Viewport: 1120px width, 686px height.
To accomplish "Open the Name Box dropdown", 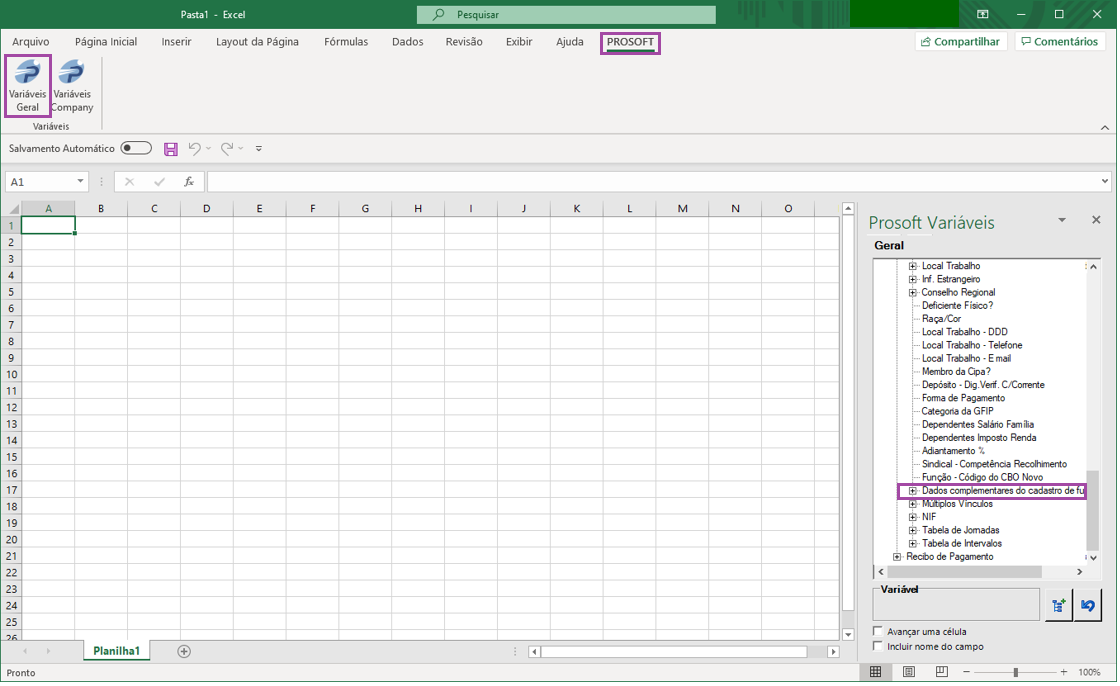I will click(x=80, y=182).
